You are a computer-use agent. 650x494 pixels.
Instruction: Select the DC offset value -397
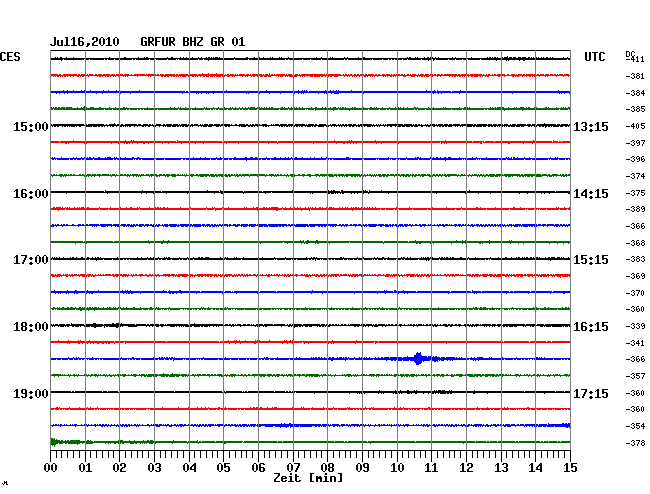[x=635, y=143]
